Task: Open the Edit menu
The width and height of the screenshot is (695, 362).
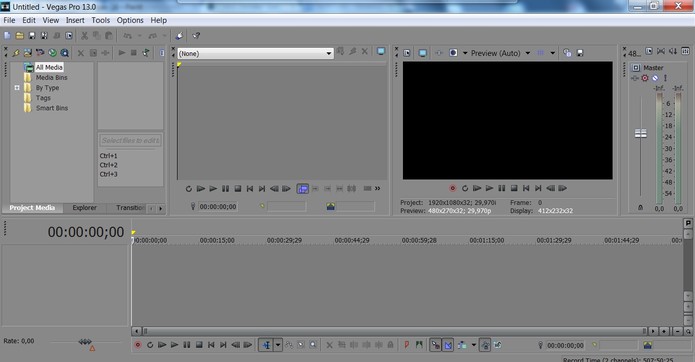Action: point(29,20)
